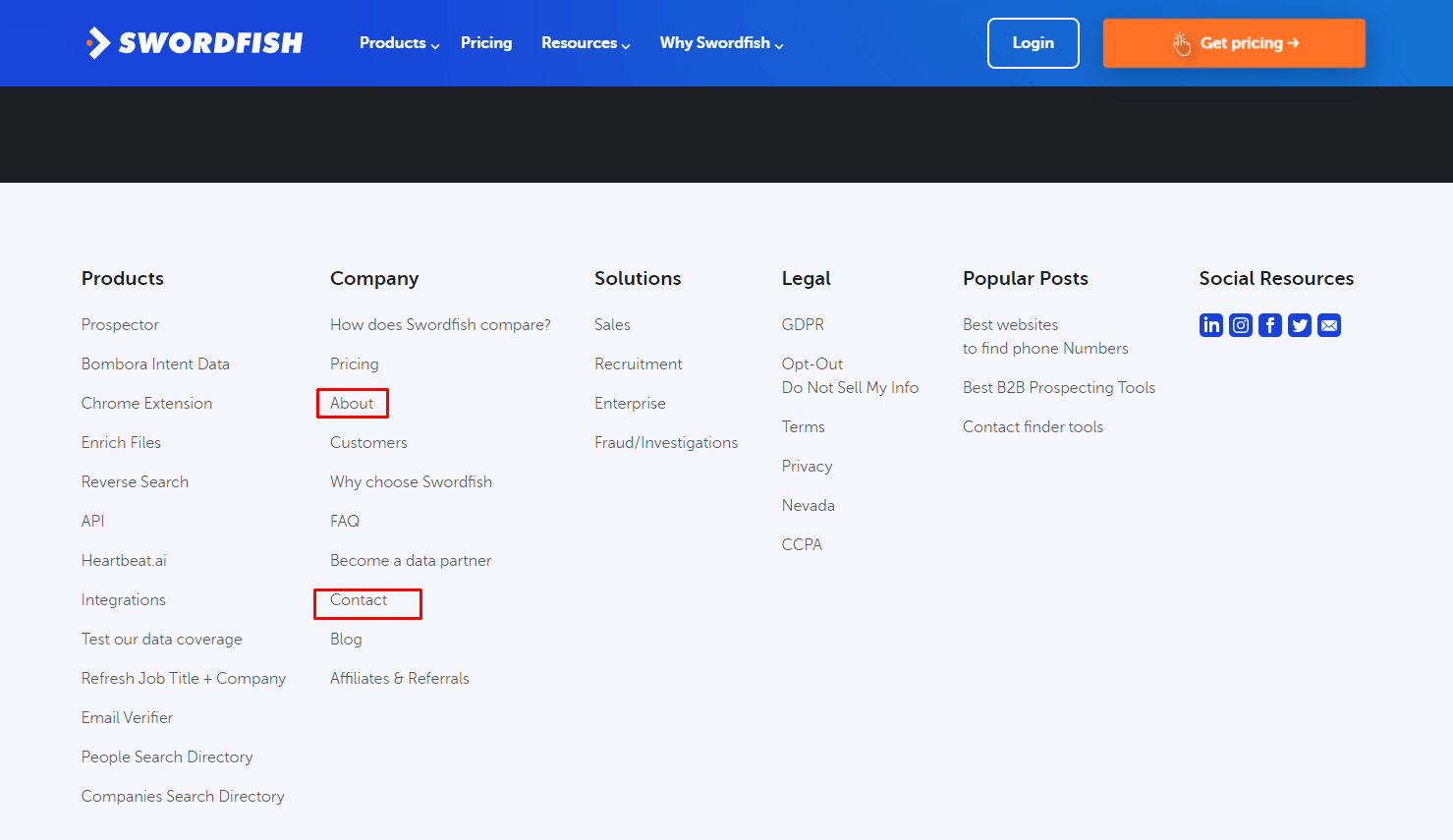Image resolution: width=1453 pixels, height=840 pixels.
Task: Open the Facebook social icon
Action: click(x=1269, y=324)
